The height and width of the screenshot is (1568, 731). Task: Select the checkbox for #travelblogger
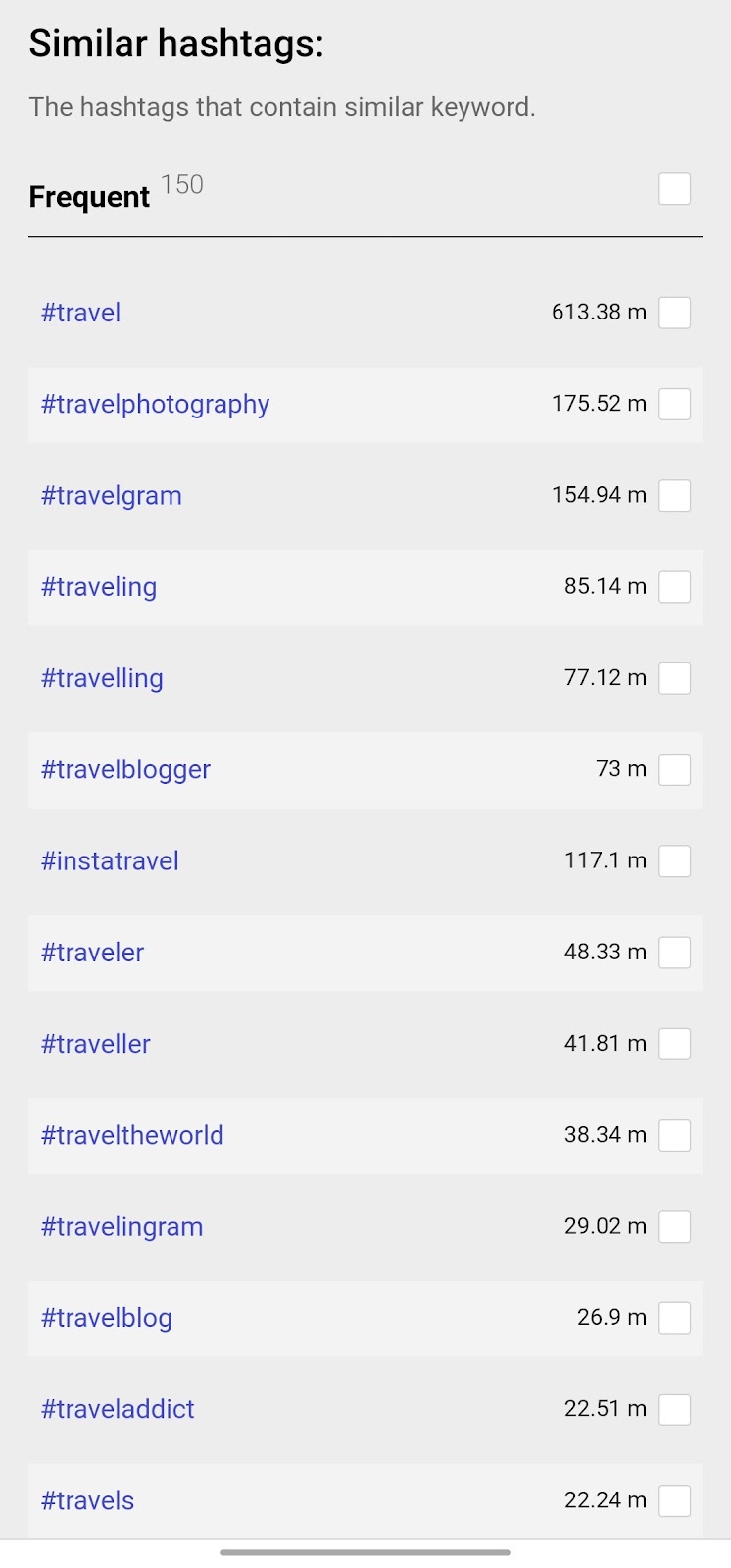click(674, 769)
